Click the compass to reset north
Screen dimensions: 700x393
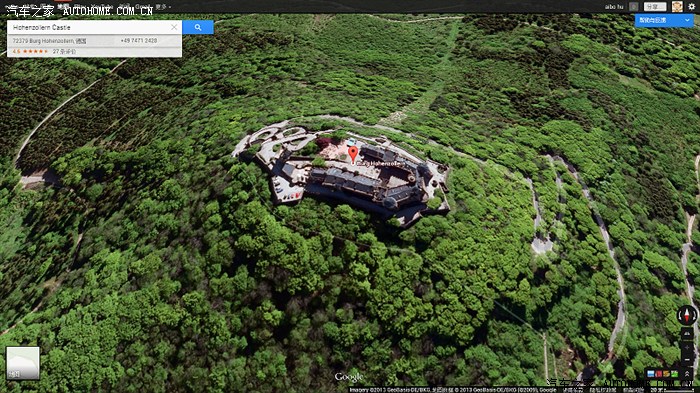click(687, 315)
